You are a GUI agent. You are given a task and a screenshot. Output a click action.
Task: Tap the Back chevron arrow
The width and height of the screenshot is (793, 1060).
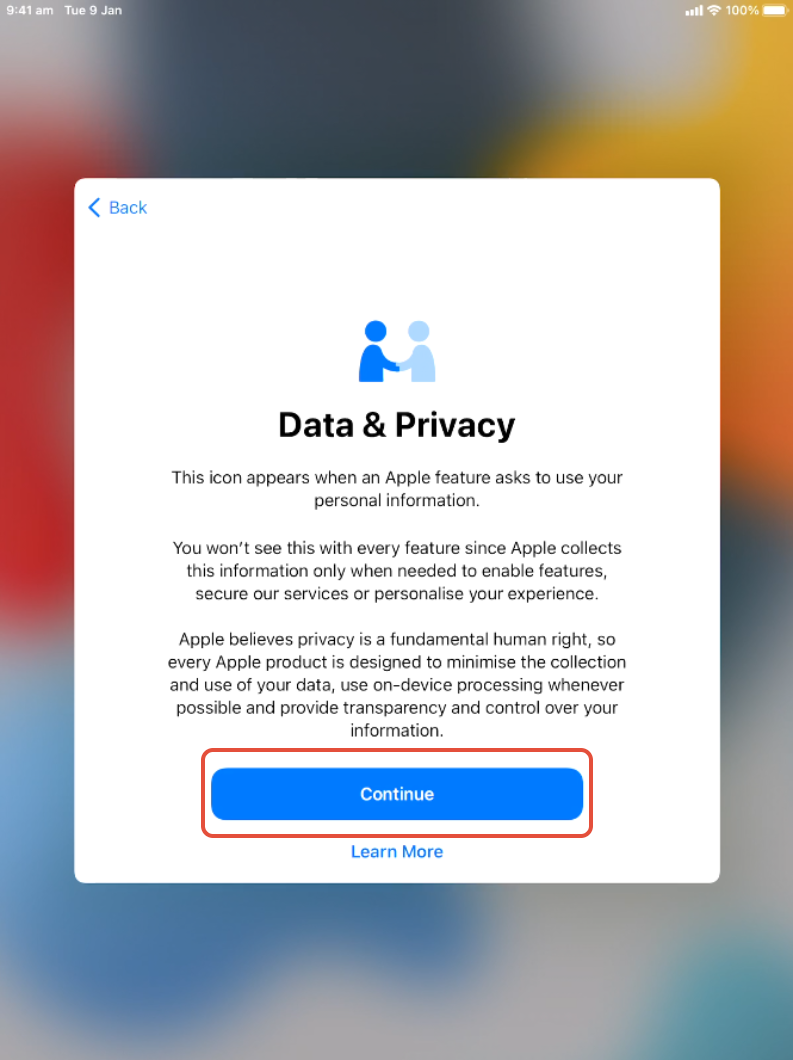point(95,208)
